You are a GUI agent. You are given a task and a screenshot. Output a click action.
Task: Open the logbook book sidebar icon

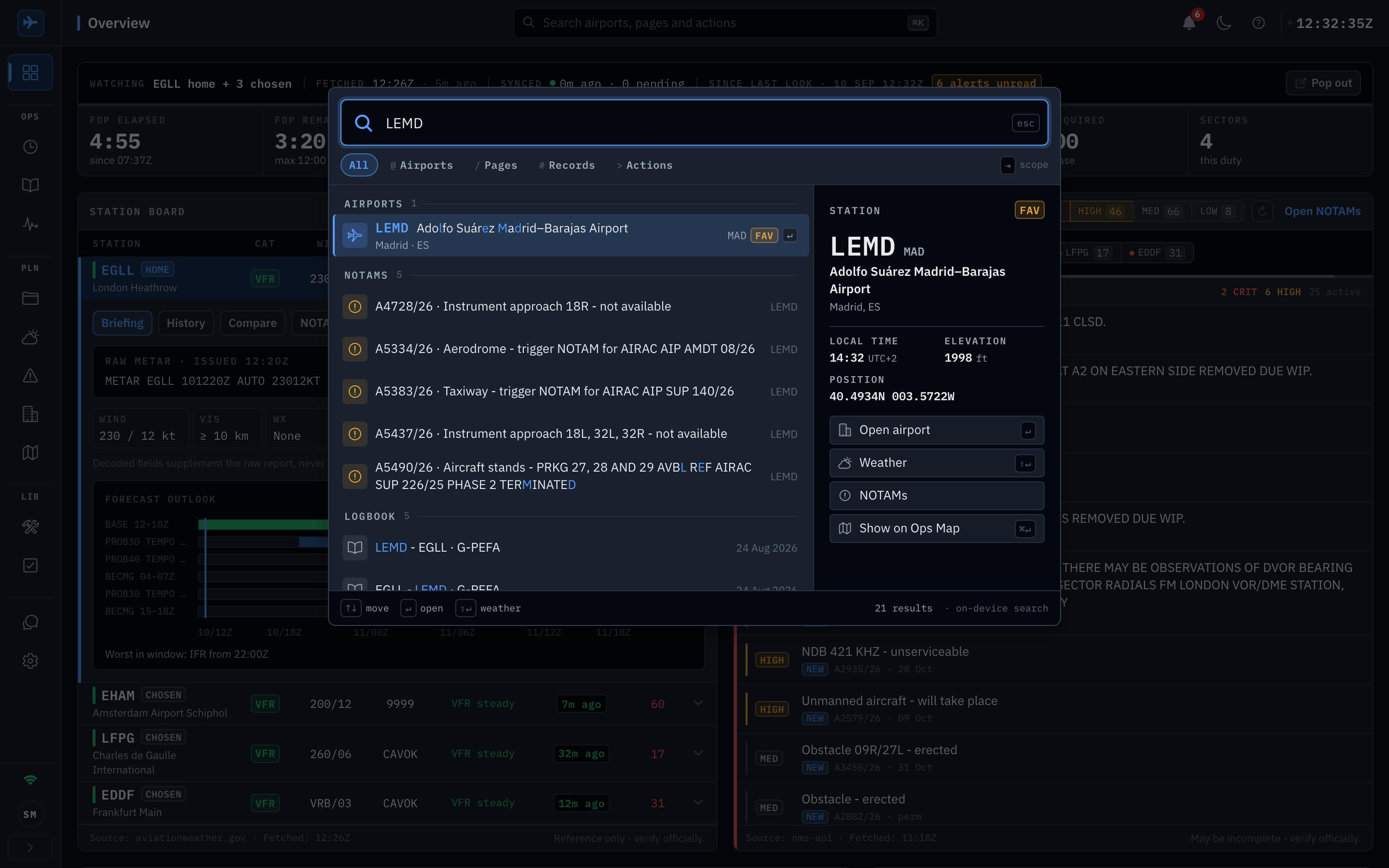click(30, 185)
